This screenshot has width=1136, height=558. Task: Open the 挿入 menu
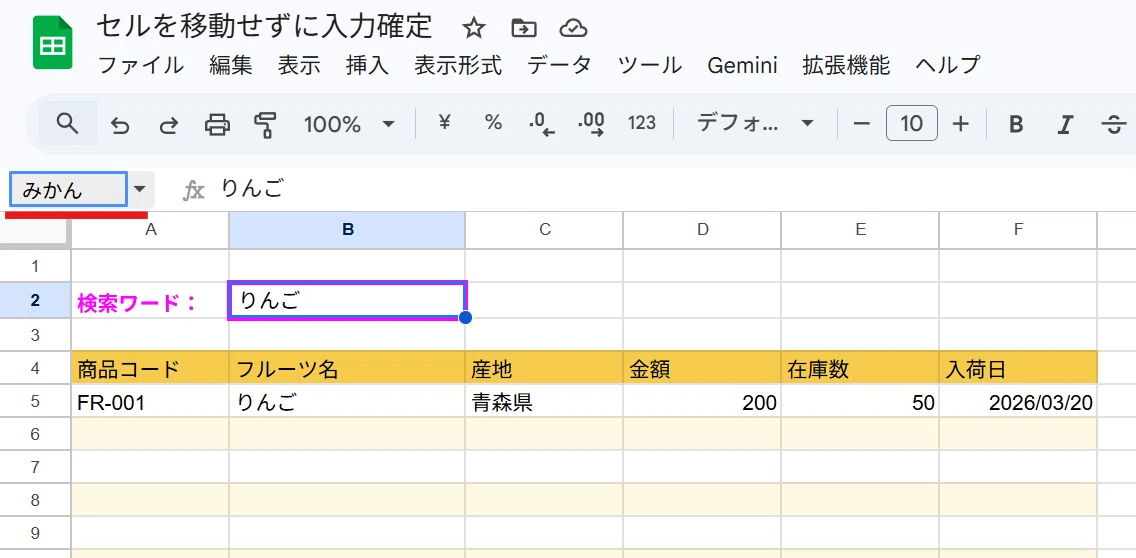367,65
